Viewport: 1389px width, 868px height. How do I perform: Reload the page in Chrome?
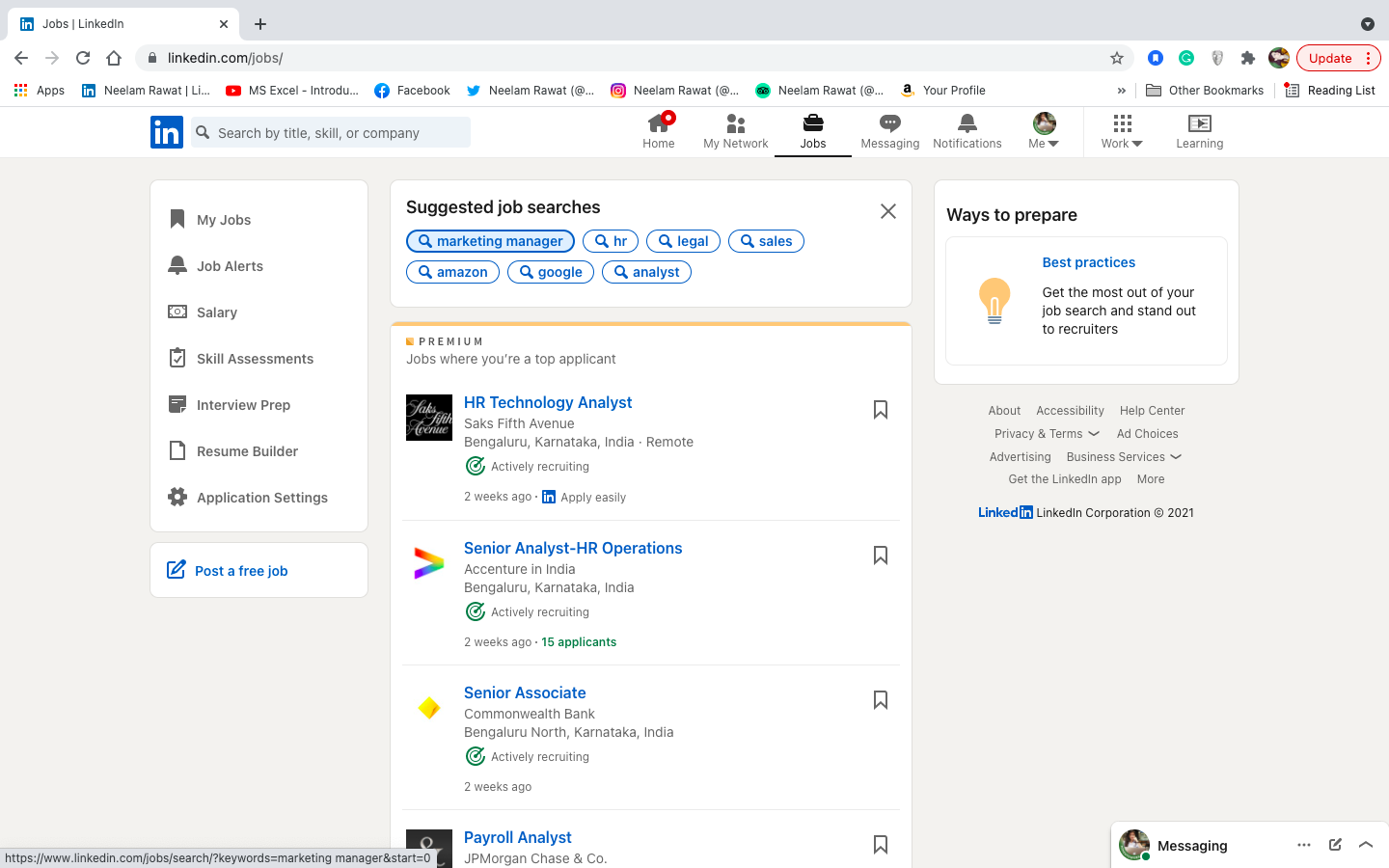click(83, 58)
